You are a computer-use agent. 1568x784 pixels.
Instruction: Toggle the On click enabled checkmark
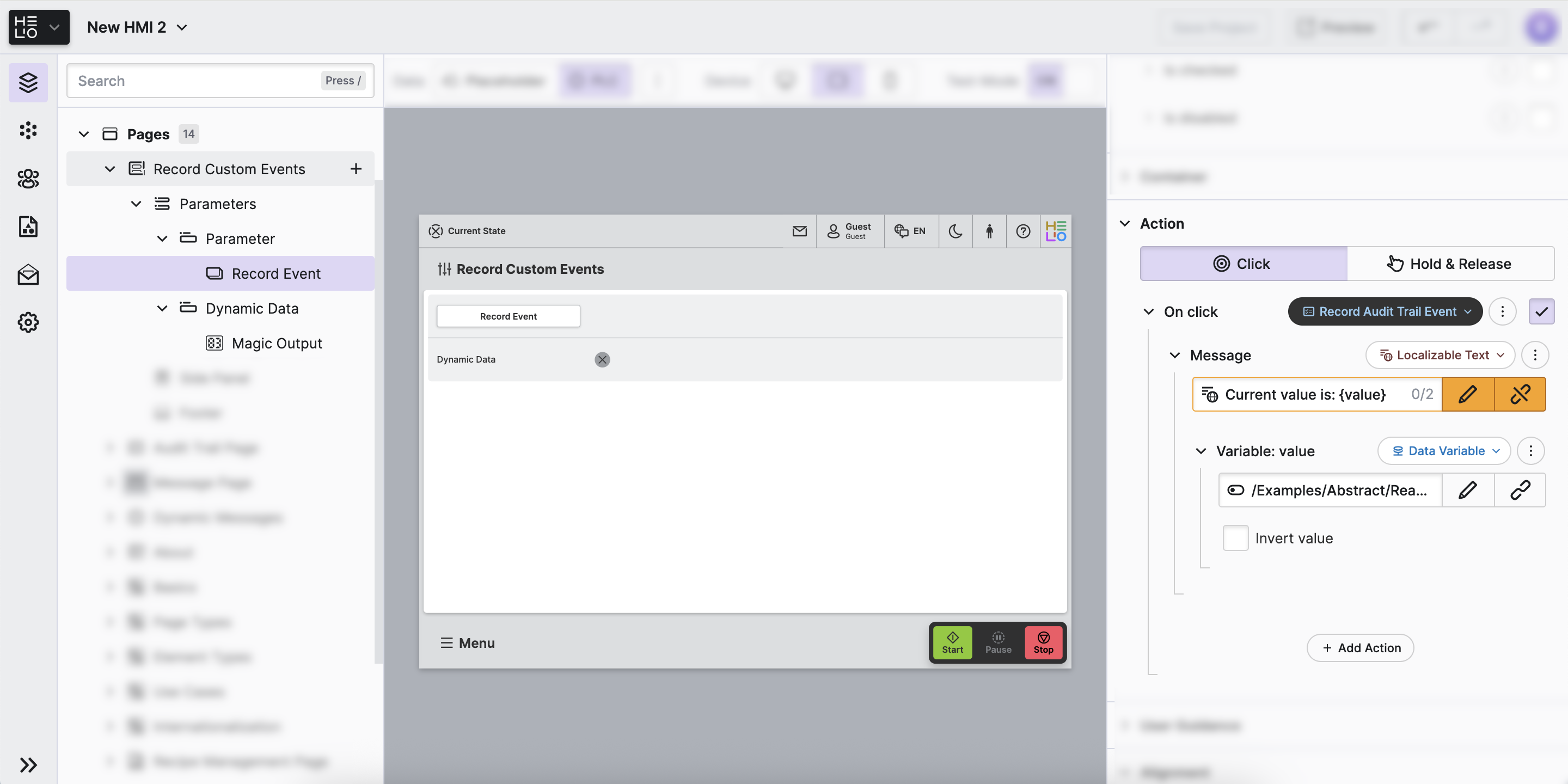coord(1541,311)
